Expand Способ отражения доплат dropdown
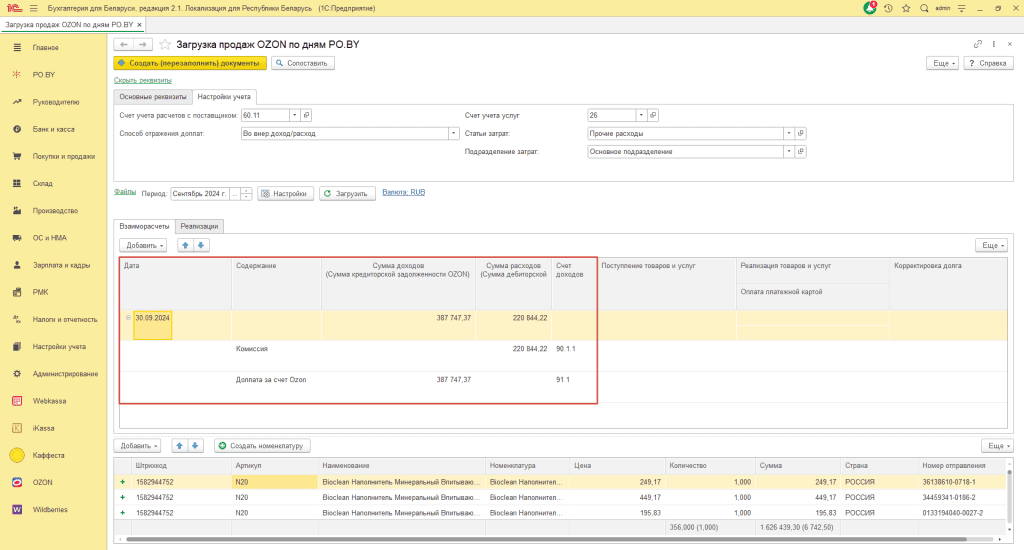1024x550 pixels. tap(453, 133)
